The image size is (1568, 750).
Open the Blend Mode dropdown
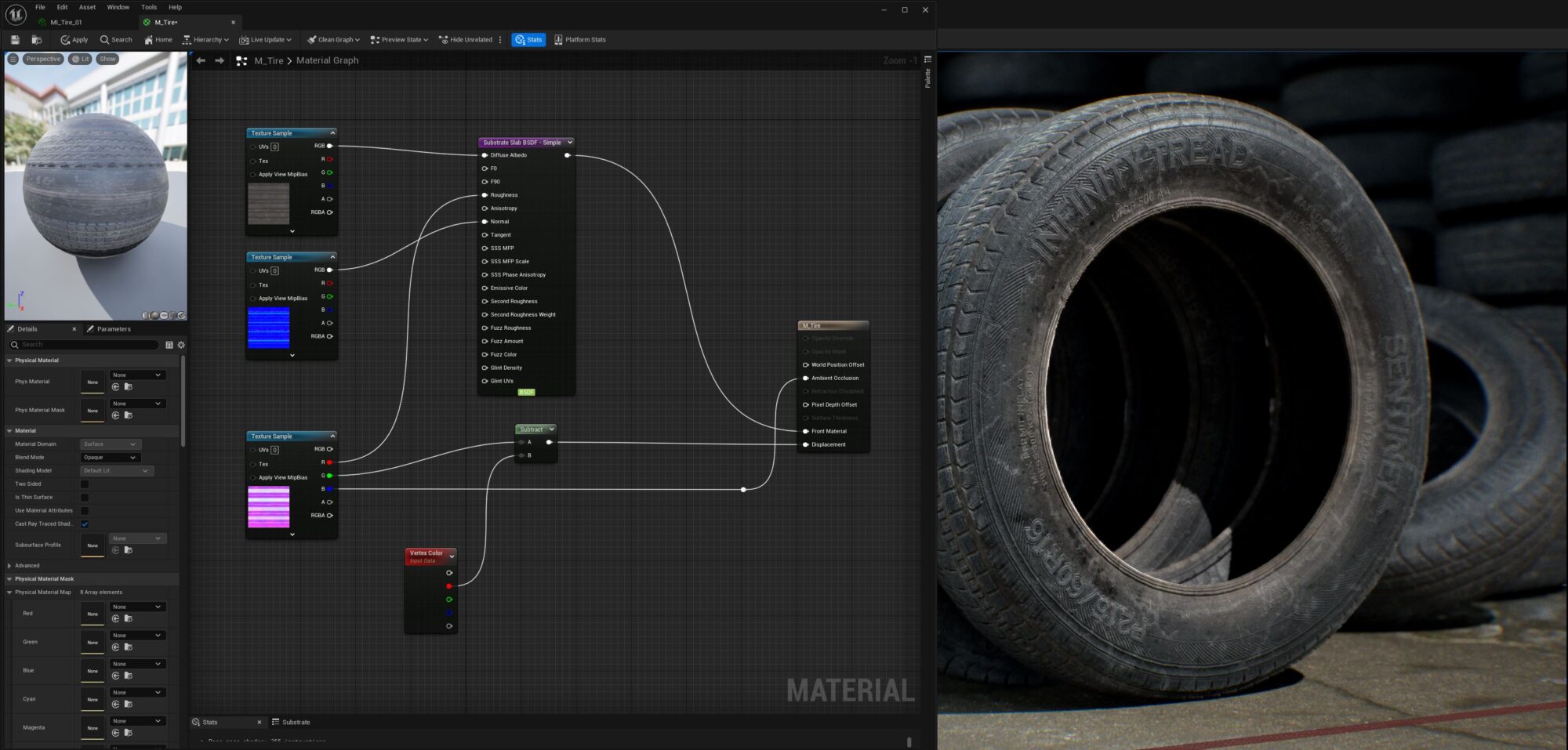coord(110,458)
